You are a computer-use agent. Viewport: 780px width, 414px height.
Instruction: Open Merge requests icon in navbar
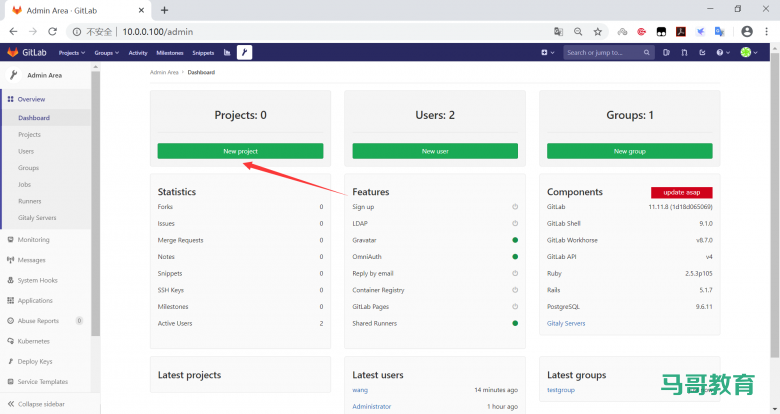click(x=684, y=52)
